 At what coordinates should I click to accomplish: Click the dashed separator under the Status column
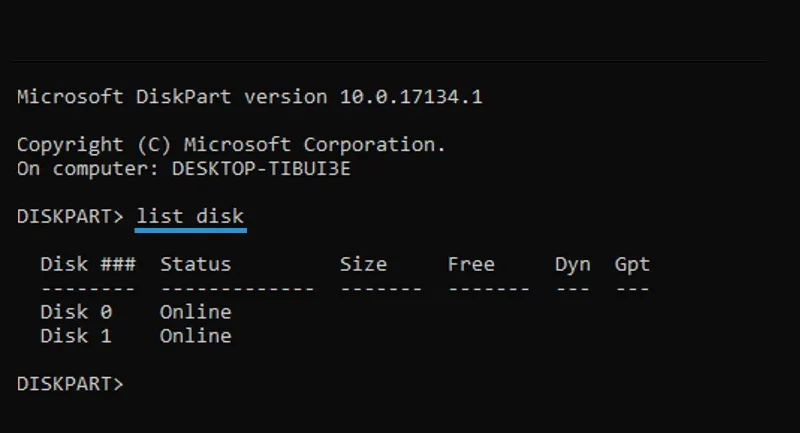237,289
